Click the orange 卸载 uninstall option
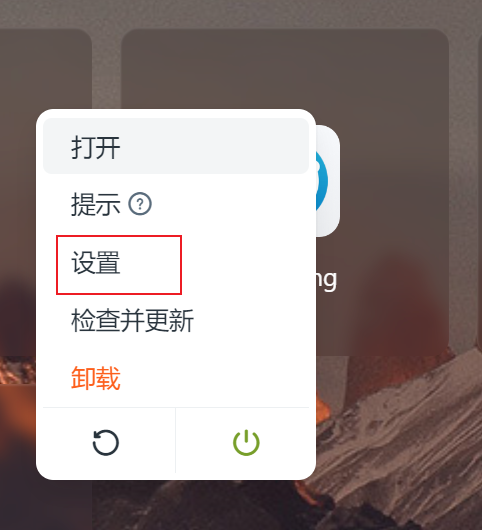 pyautogui.click(x=96, y=378)
